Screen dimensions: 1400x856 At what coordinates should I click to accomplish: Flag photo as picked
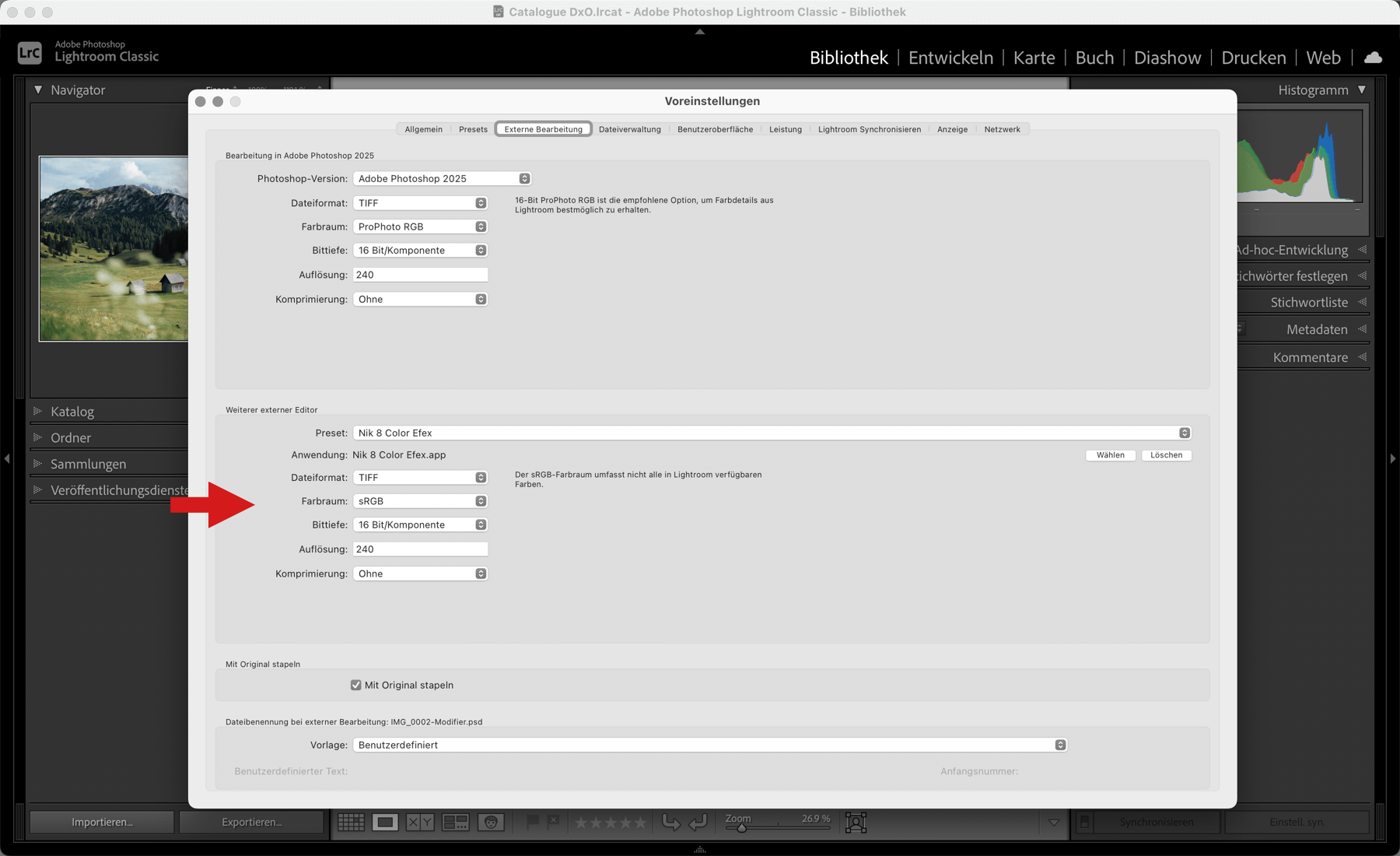(533, 821)
